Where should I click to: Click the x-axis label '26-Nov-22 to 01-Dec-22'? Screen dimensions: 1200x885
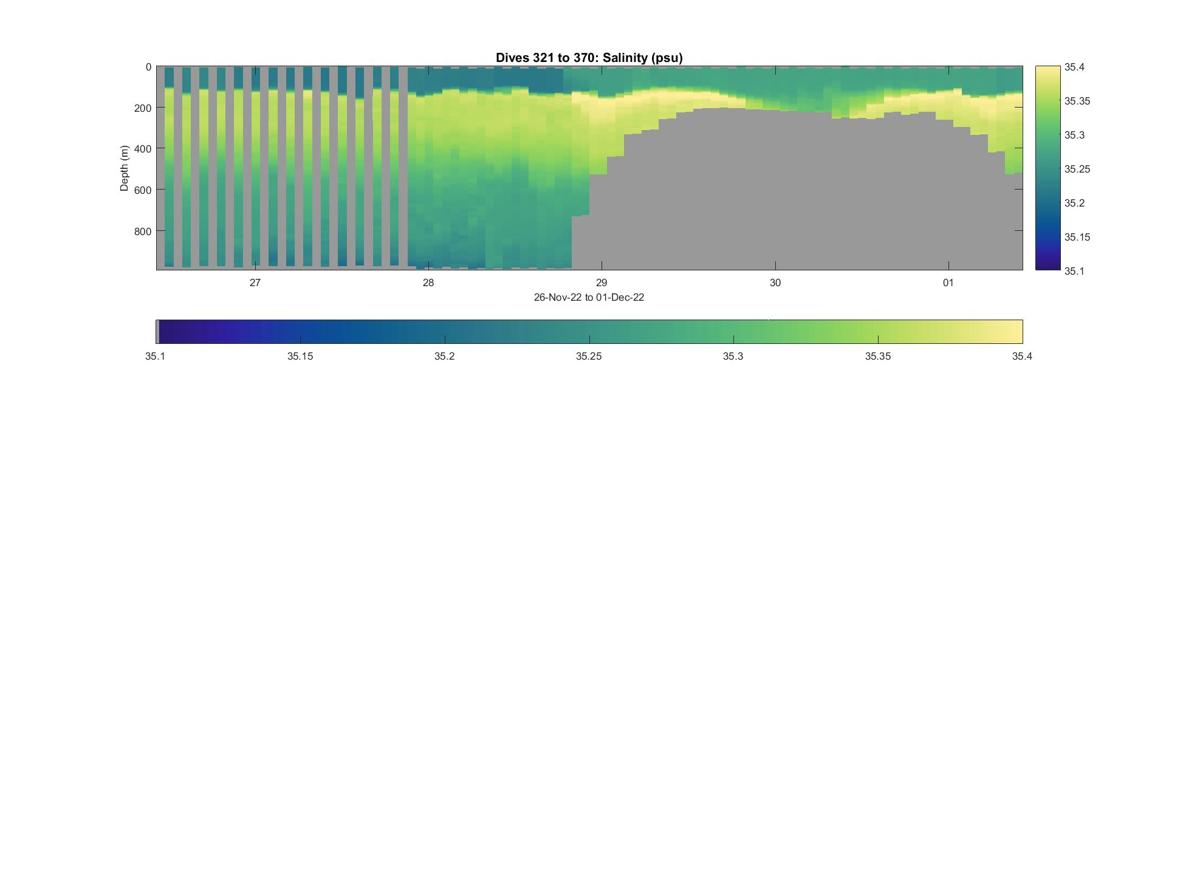[589, 297]
